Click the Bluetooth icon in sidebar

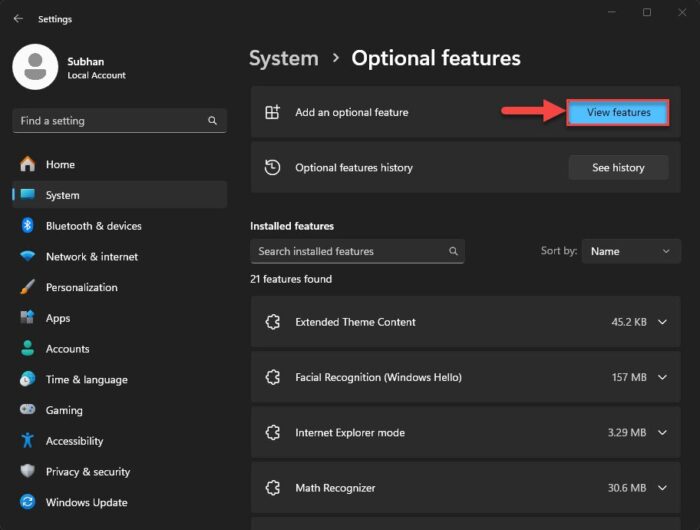[28, 225]
